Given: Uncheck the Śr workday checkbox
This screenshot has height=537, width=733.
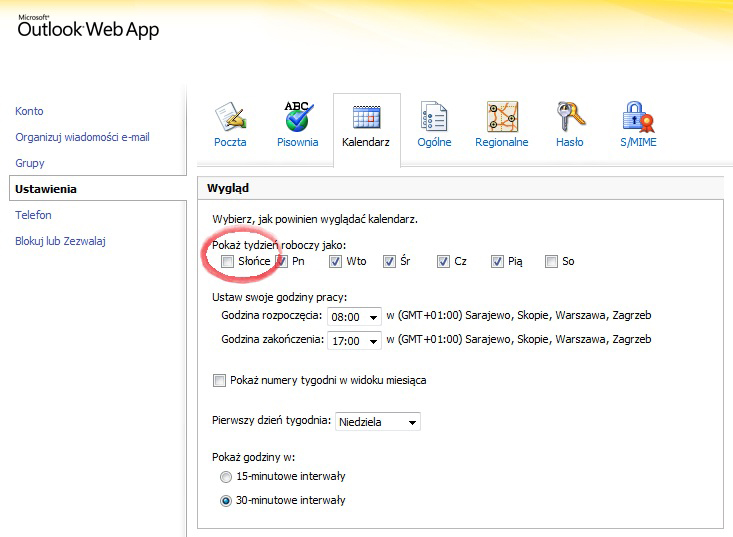Looking at the screenshot, I should tap(389, 262).
